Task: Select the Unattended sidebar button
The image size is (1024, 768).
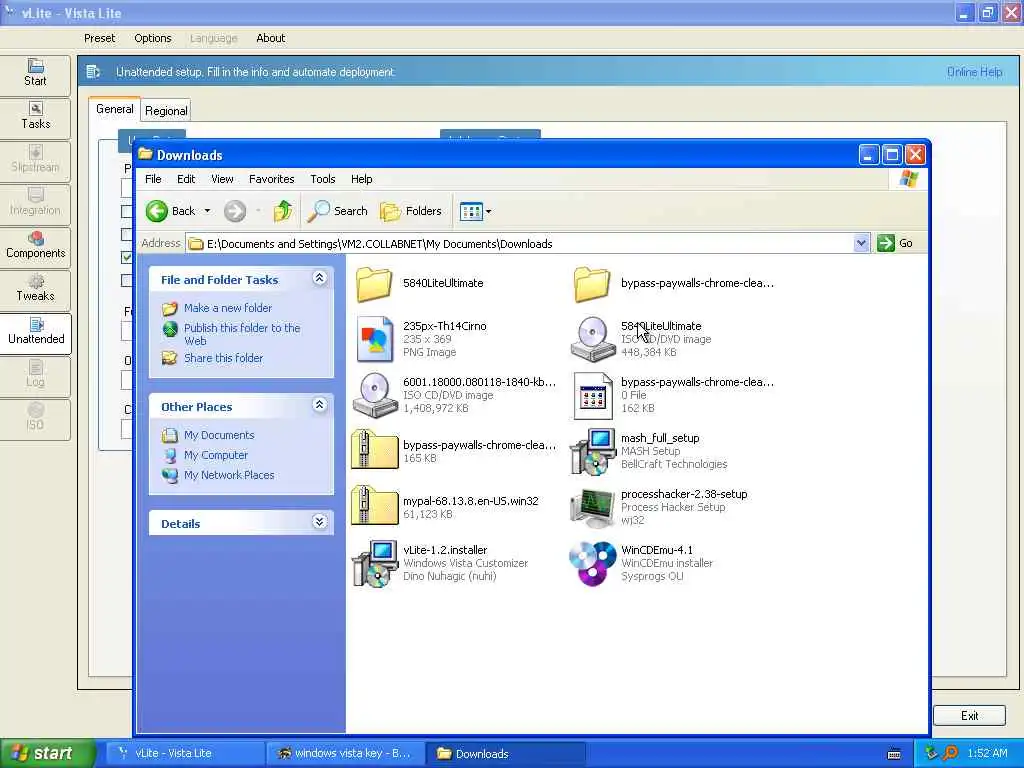Action: coord(35,333)
